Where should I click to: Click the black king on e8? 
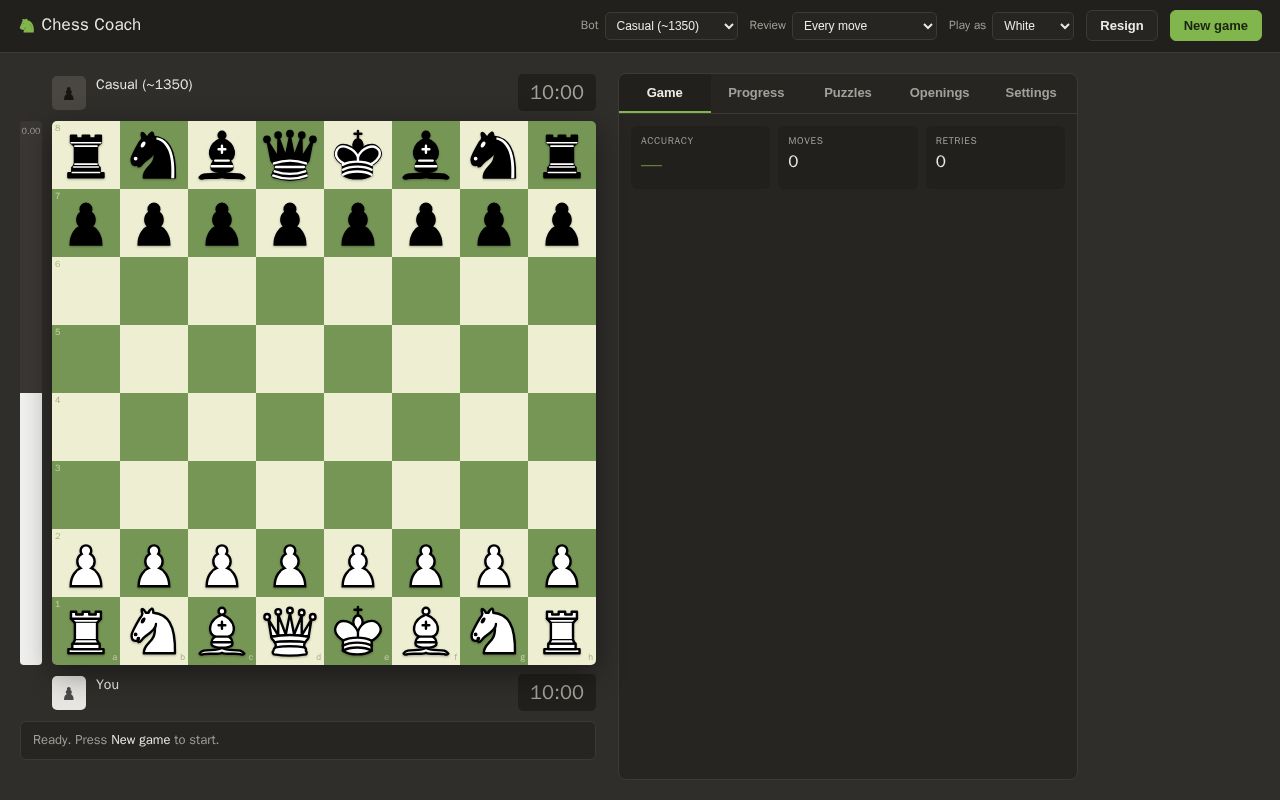point(358,155)
